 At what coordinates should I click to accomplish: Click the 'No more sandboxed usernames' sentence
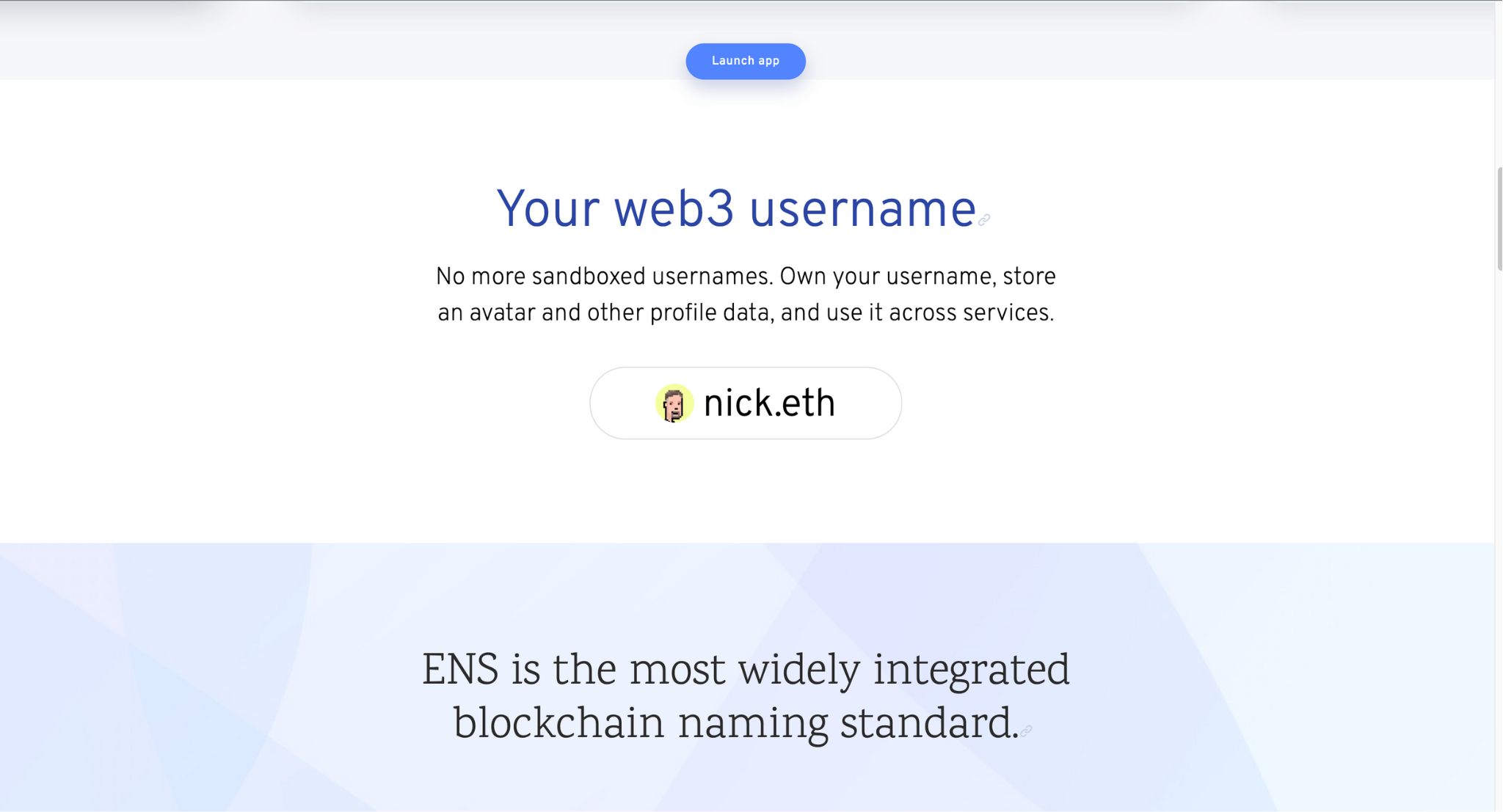(604, 277)
